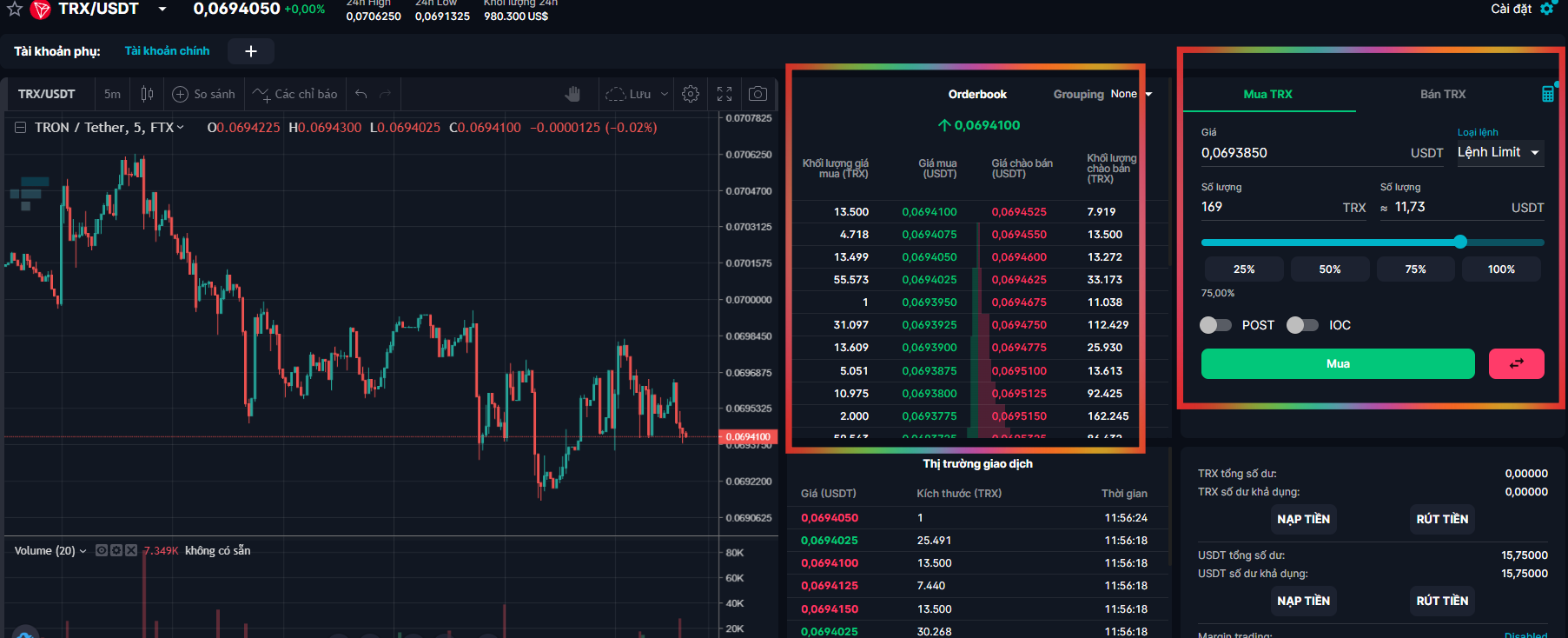Take a chart snapshot with camera icon
1568x638 pixels.
pyautogui.click(x=758, y=94)
